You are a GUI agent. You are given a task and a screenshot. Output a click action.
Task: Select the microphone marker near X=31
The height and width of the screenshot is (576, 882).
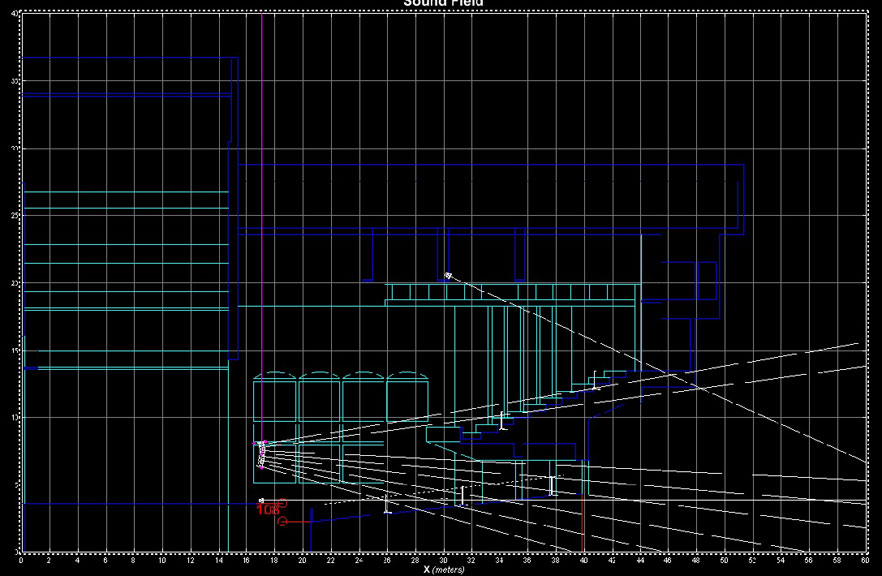(462, 494)
